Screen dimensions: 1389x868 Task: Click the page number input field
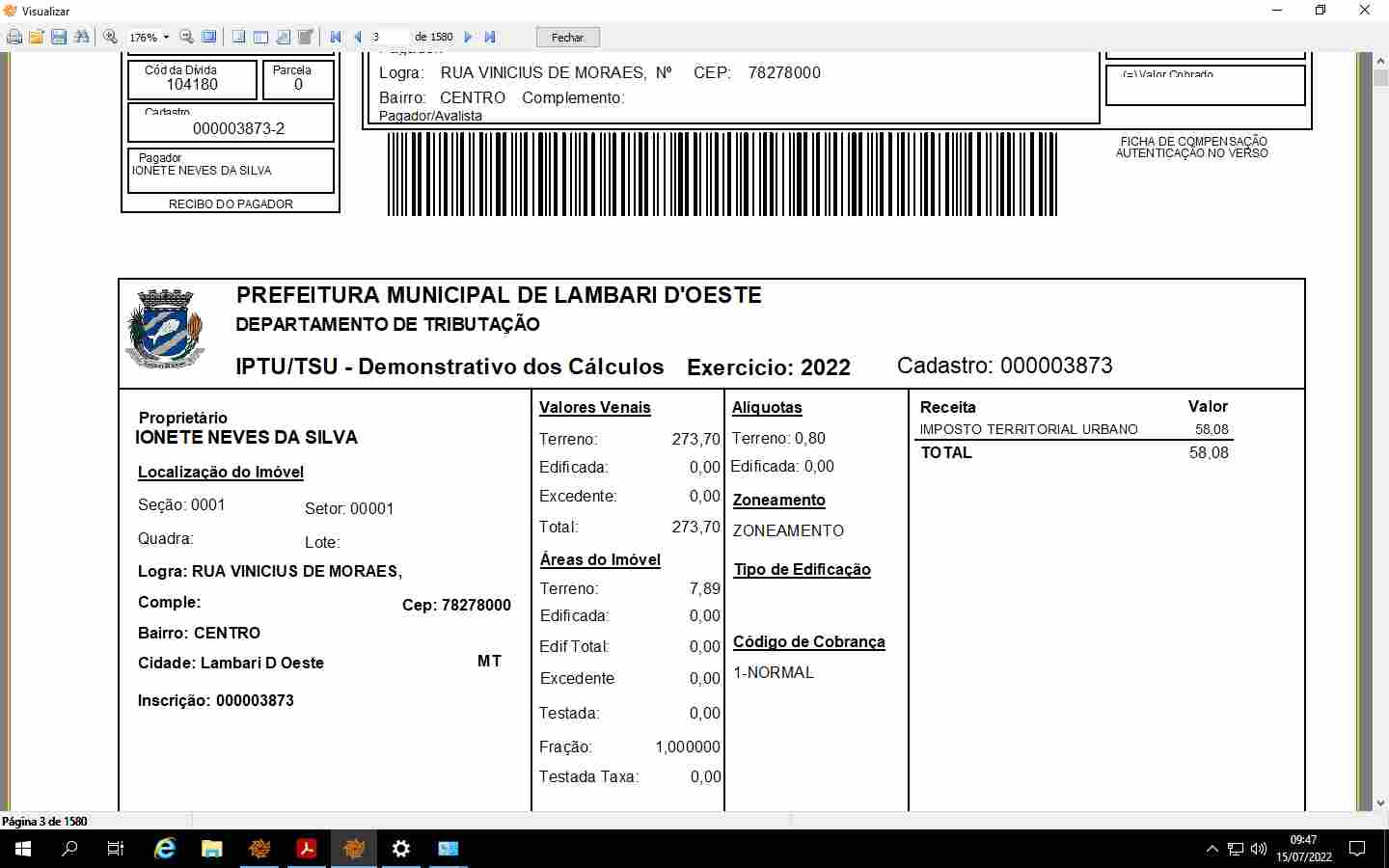click(x=389, y=37)
